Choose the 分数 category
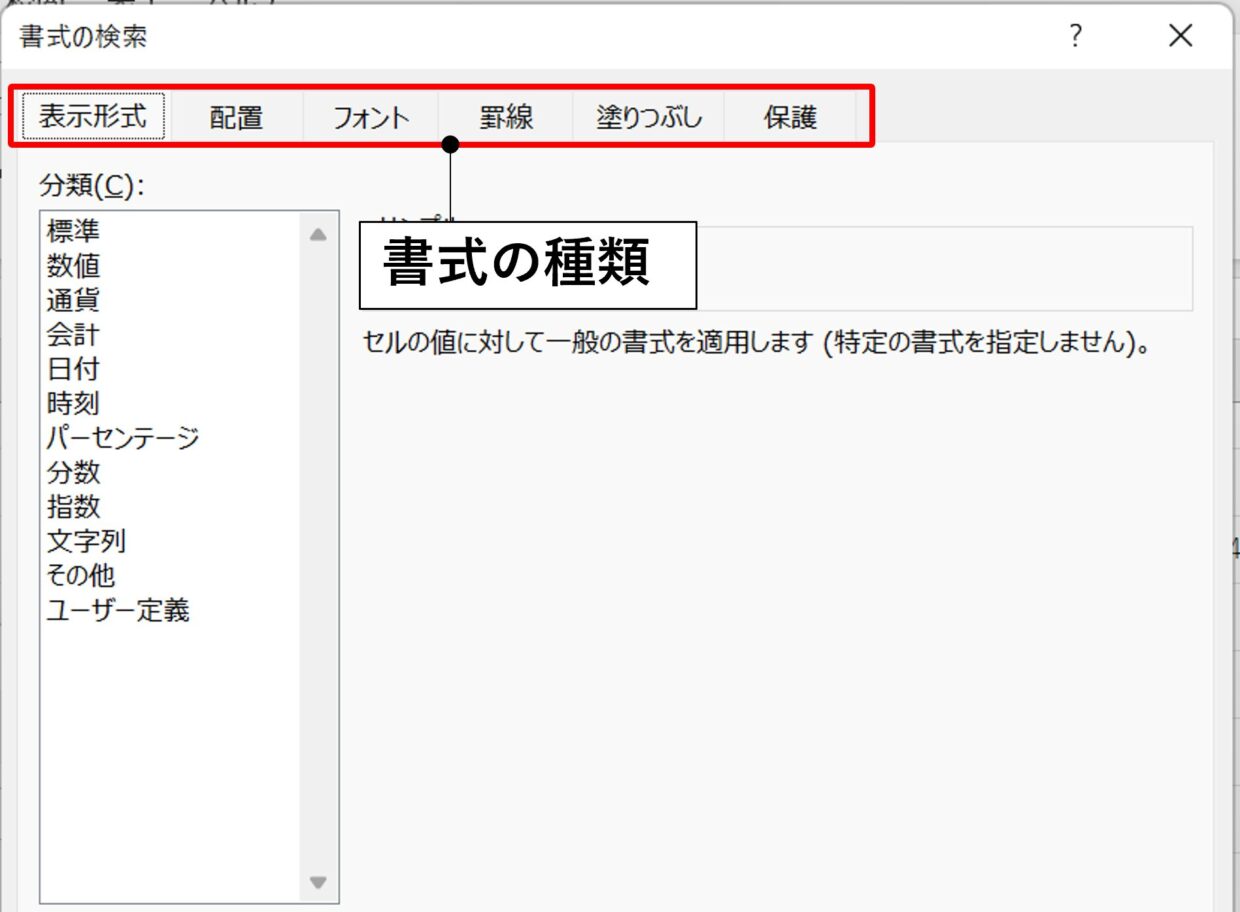This screenshot has width=1240, height=912. point(73,472)
